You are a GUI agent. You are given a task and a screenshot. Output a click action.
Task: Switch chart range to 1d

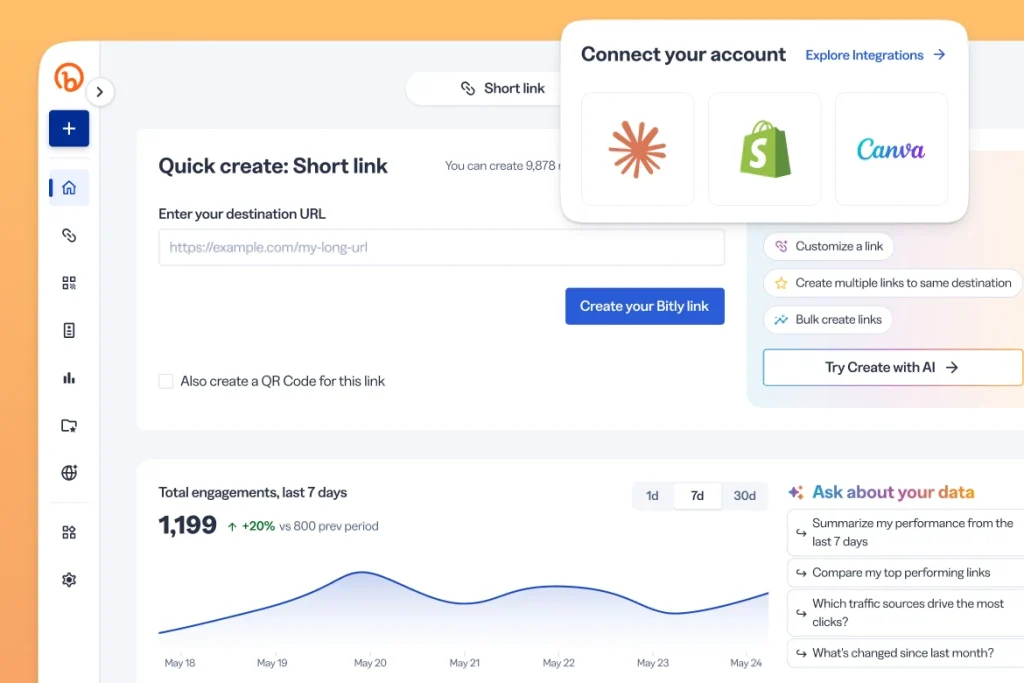pos(652,496)
